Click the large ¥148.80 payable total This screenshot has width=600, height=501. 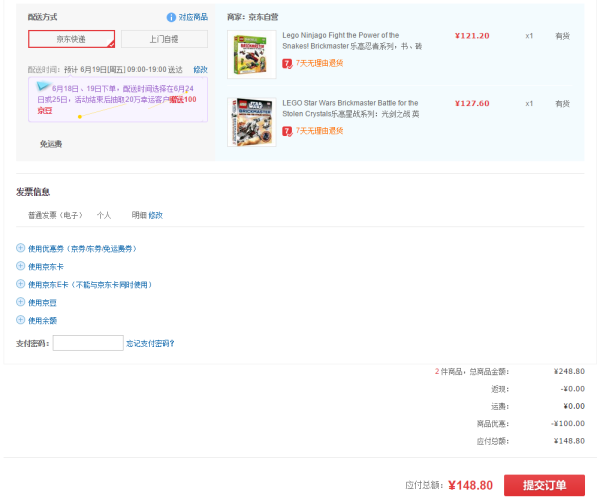471,486
